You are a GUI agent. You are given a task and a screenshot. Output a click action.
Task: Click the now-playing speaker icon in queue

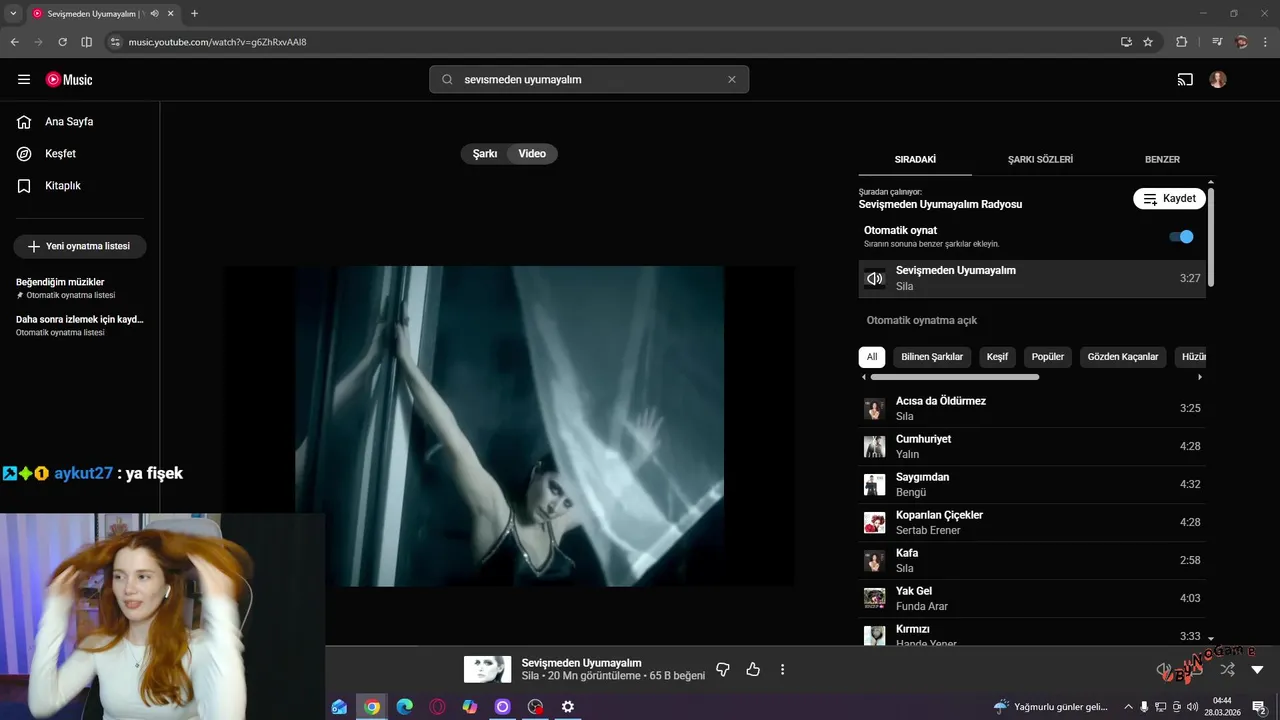[875, 279]
